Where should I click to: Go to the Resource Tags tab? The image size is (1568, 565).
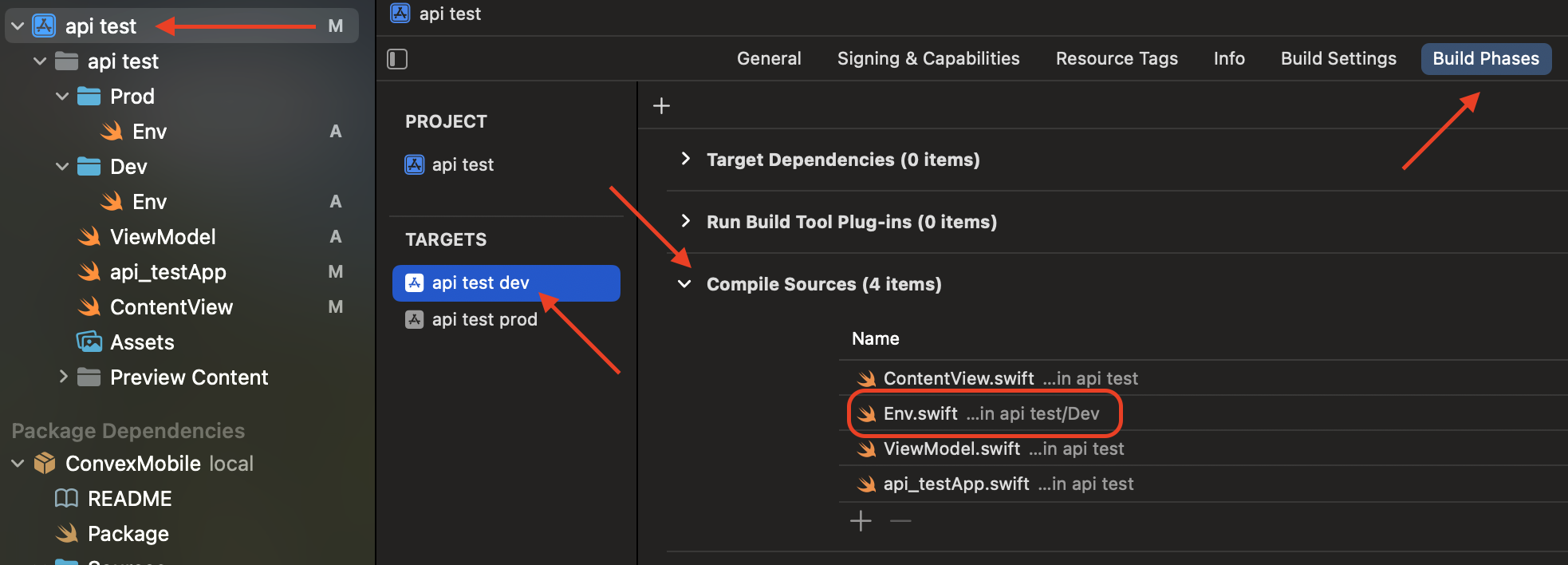tap(1117, 59)
